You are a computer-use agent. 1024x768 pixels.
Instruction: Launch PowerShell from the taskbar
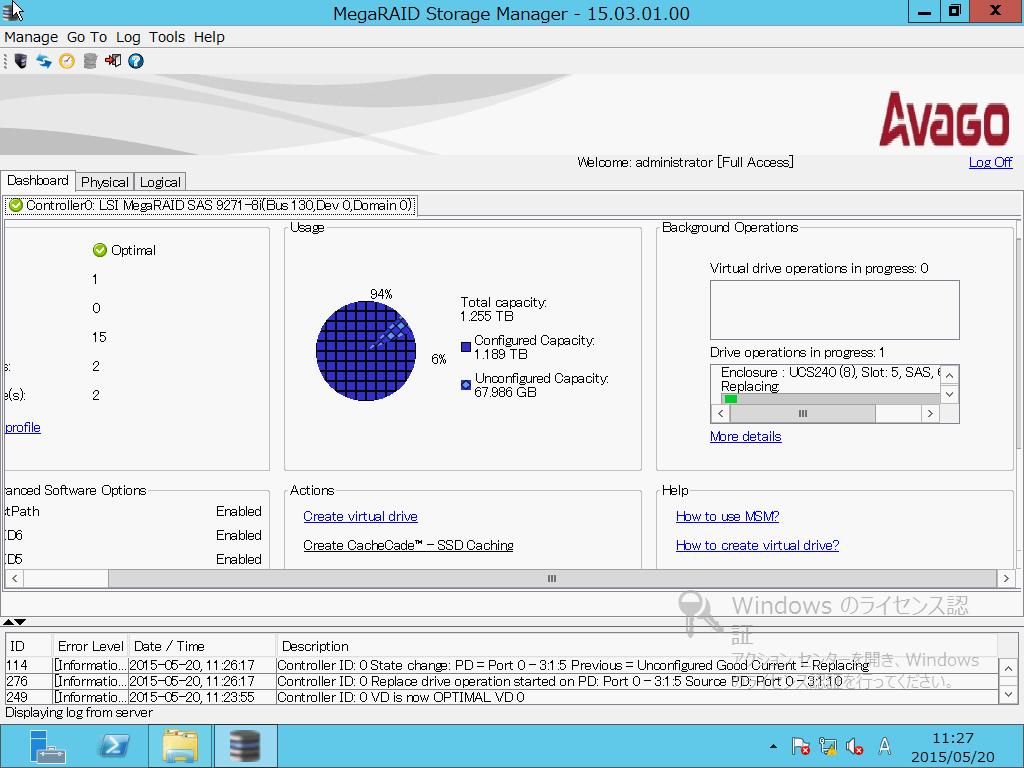[x=114, y=746]
